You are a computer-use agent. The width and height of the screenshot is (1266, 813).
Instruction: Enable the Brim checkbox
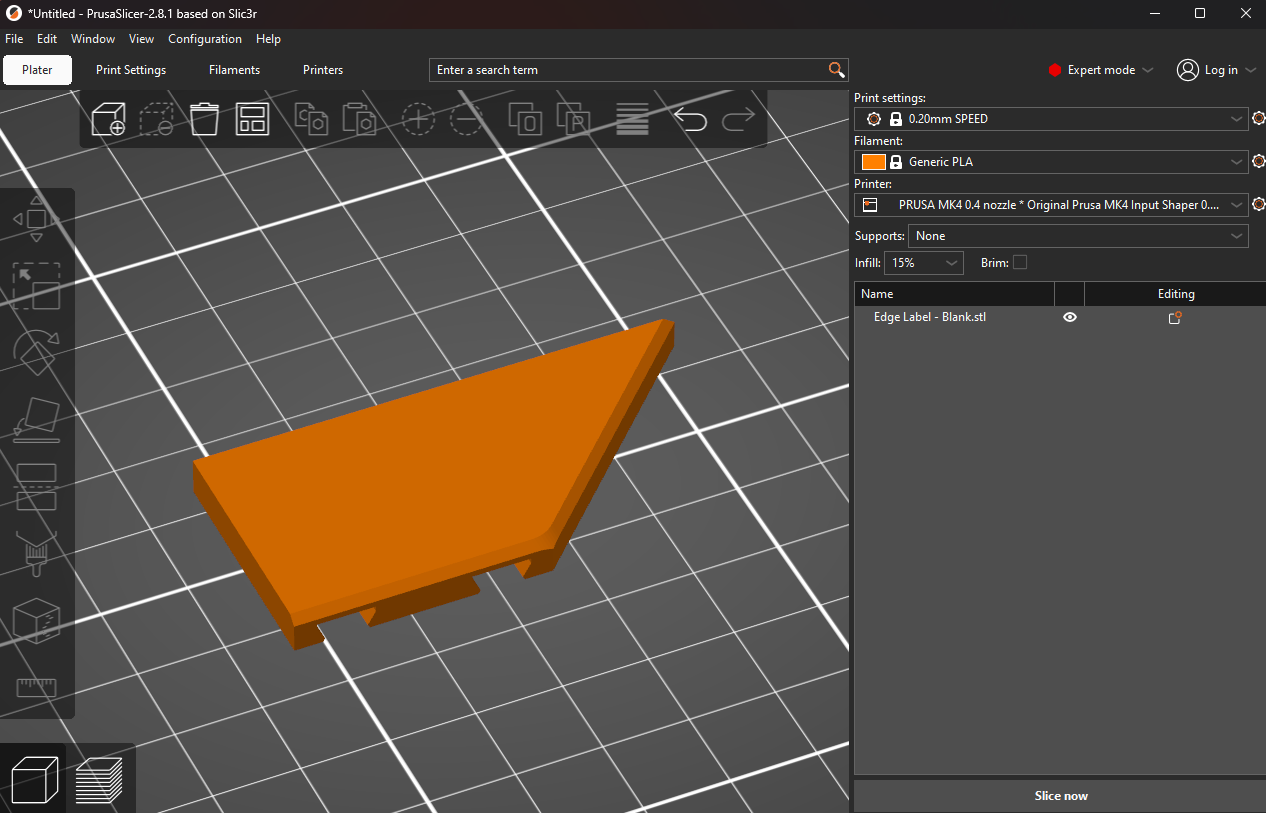coord(1020,262)
